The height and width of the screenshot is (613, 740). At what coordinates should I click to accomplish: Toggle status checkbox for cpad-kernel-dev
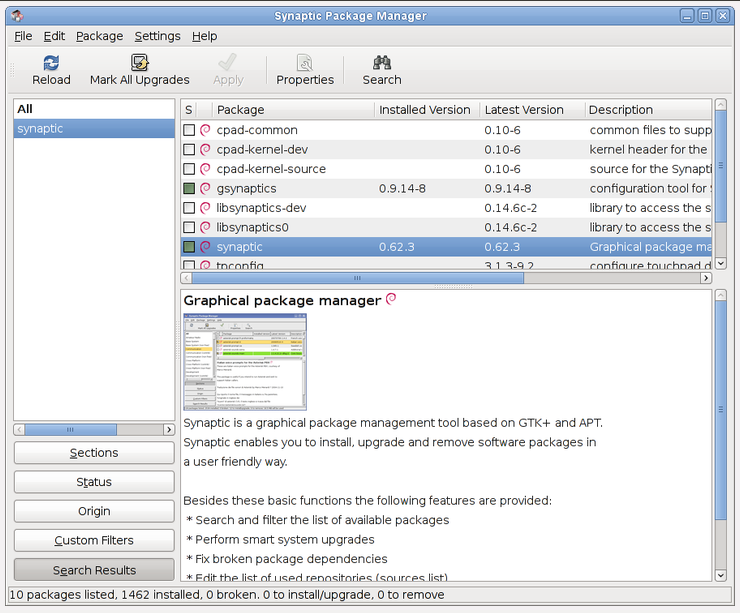point(189,150)
